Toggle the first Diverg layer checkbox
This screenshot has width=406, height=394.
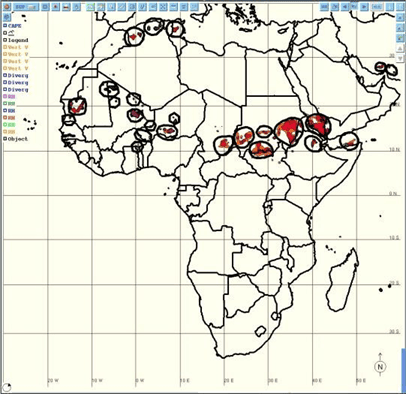pos(5,76)
